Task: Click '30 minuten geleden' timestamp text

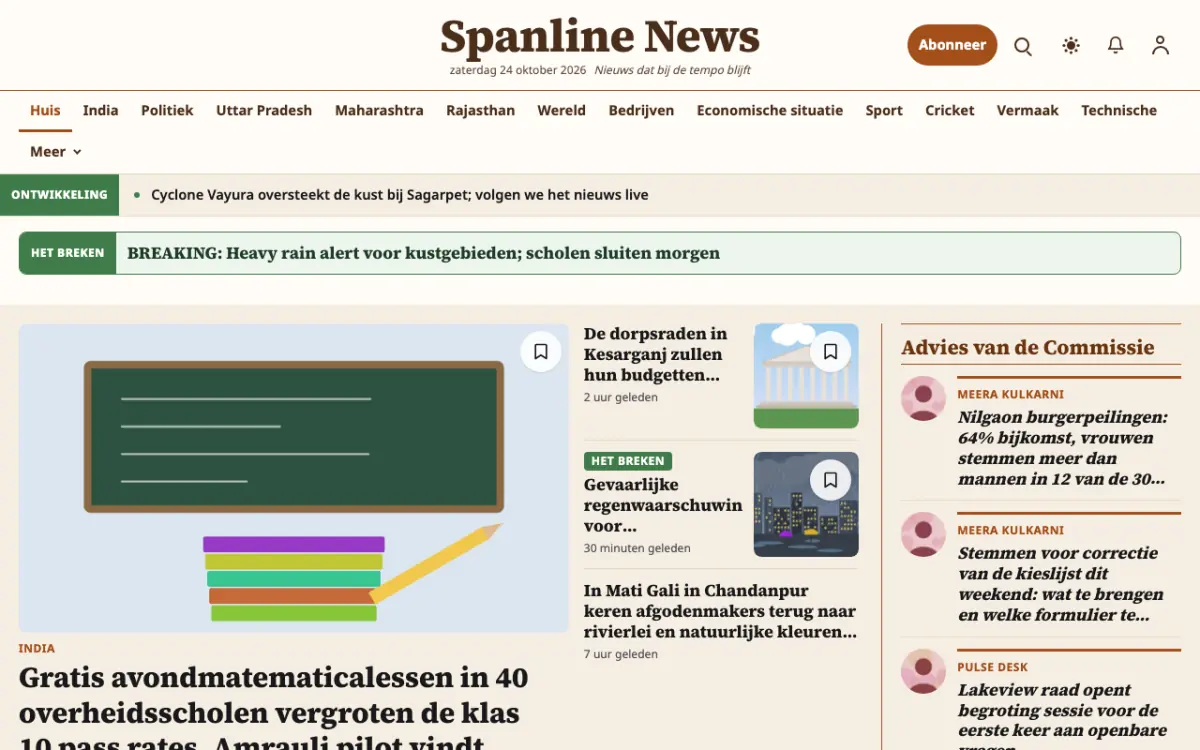Action: coord(637,549)
